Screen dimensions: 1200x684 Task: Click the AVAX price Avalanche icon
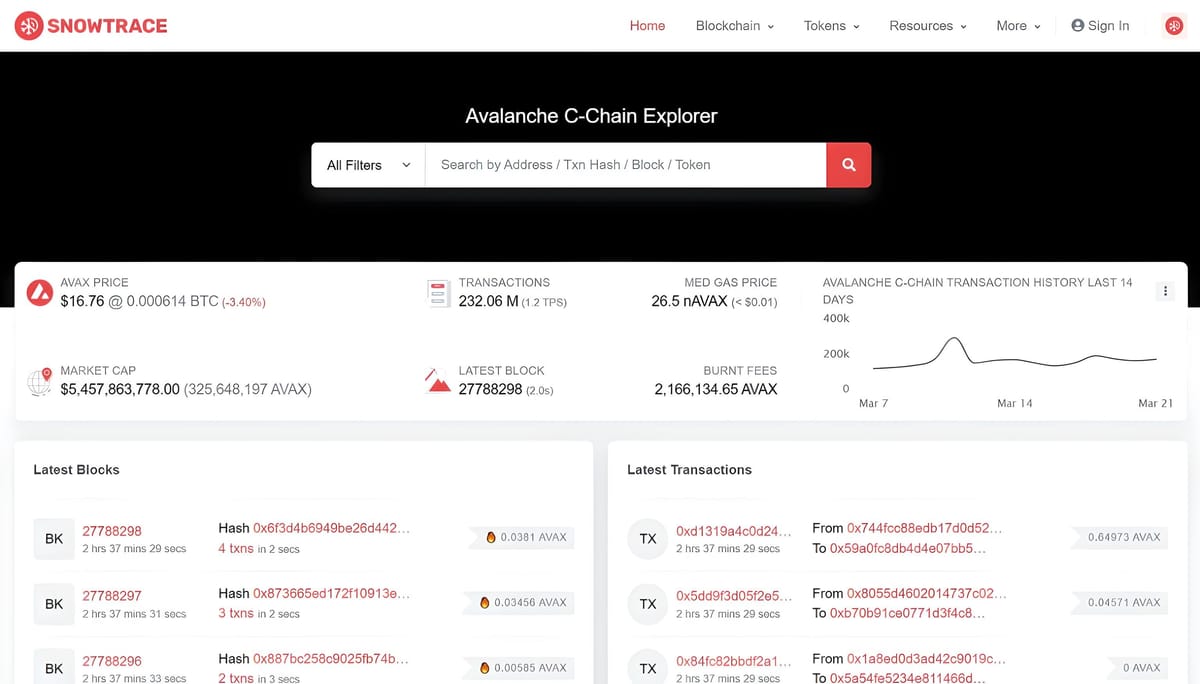(40, 292)
